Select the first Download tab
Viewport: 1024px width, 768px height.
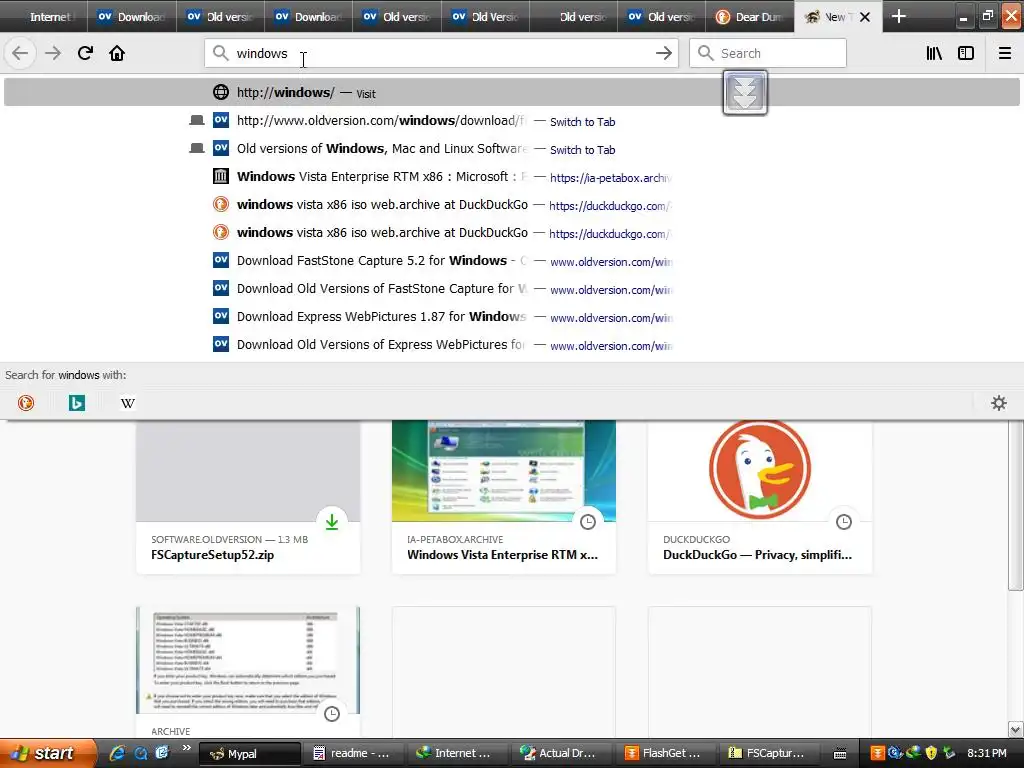(133, 17)
